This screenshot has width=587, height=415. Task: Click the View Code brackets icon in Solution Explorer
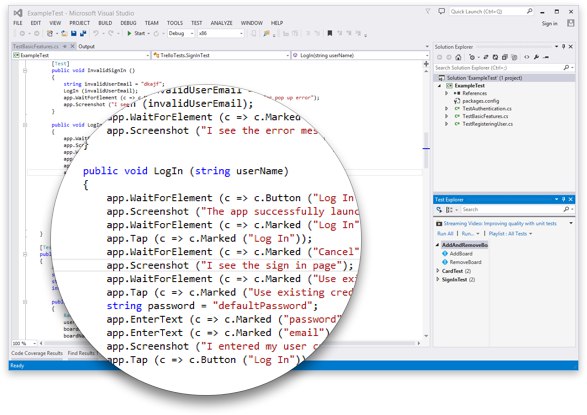527,57
